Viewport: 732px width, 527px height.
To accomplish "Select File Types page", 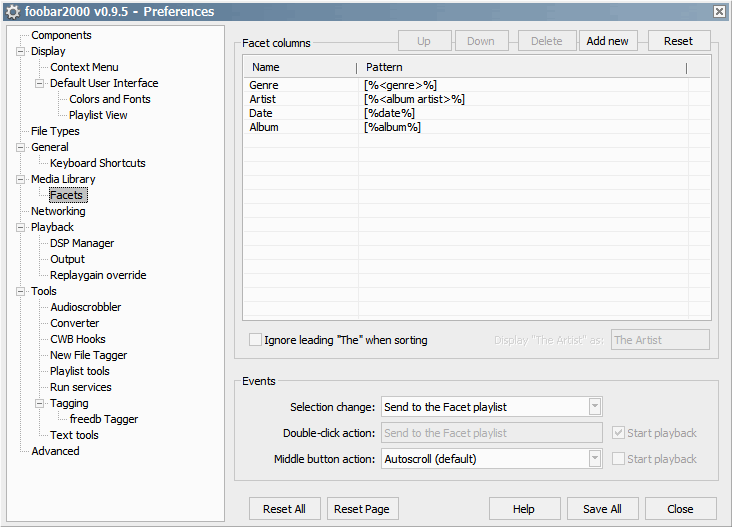I will 55,131.
